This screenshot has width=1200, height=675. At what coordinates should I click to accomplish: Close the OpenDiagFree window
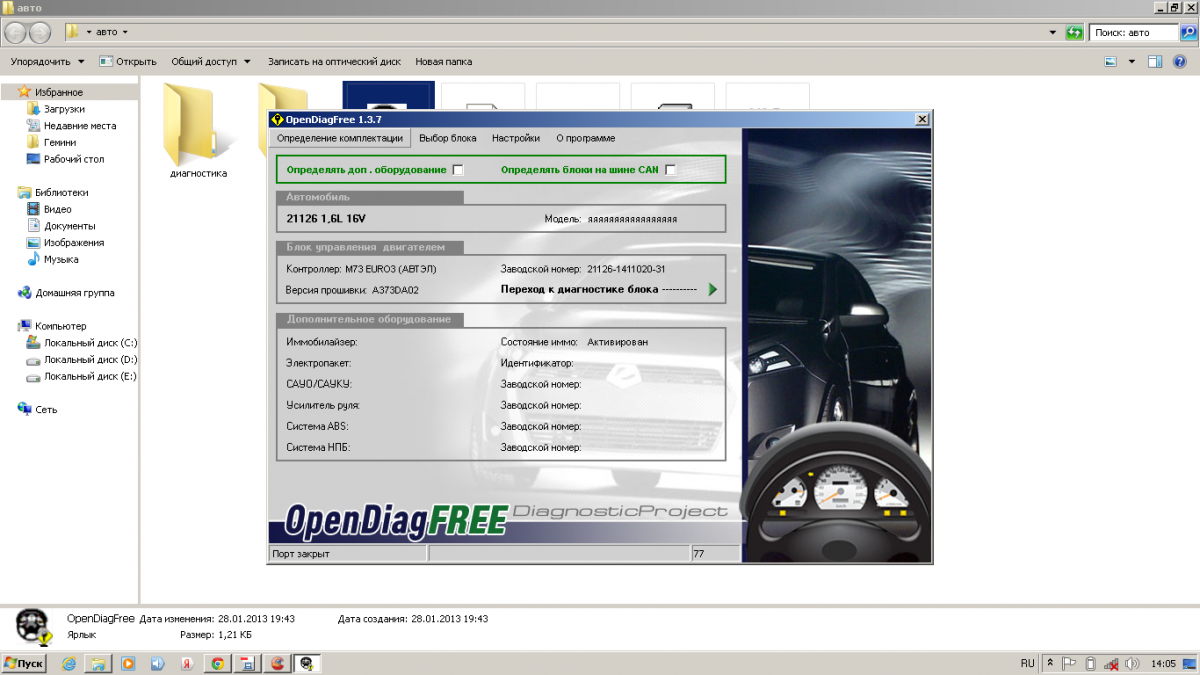[922, 120]
